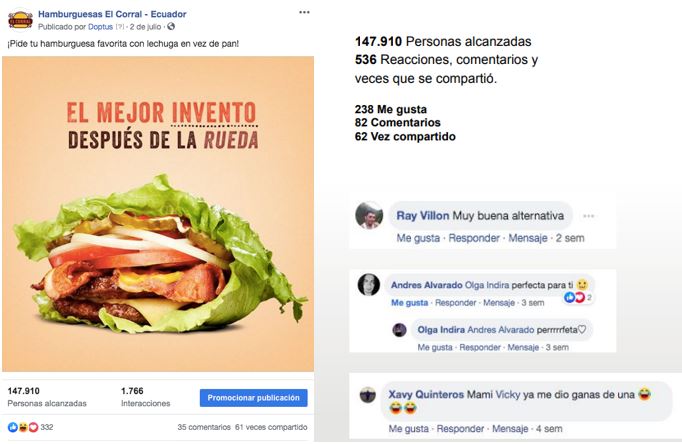Click Xavy Quinteros's profile avatar

click(x=368, y=395)
